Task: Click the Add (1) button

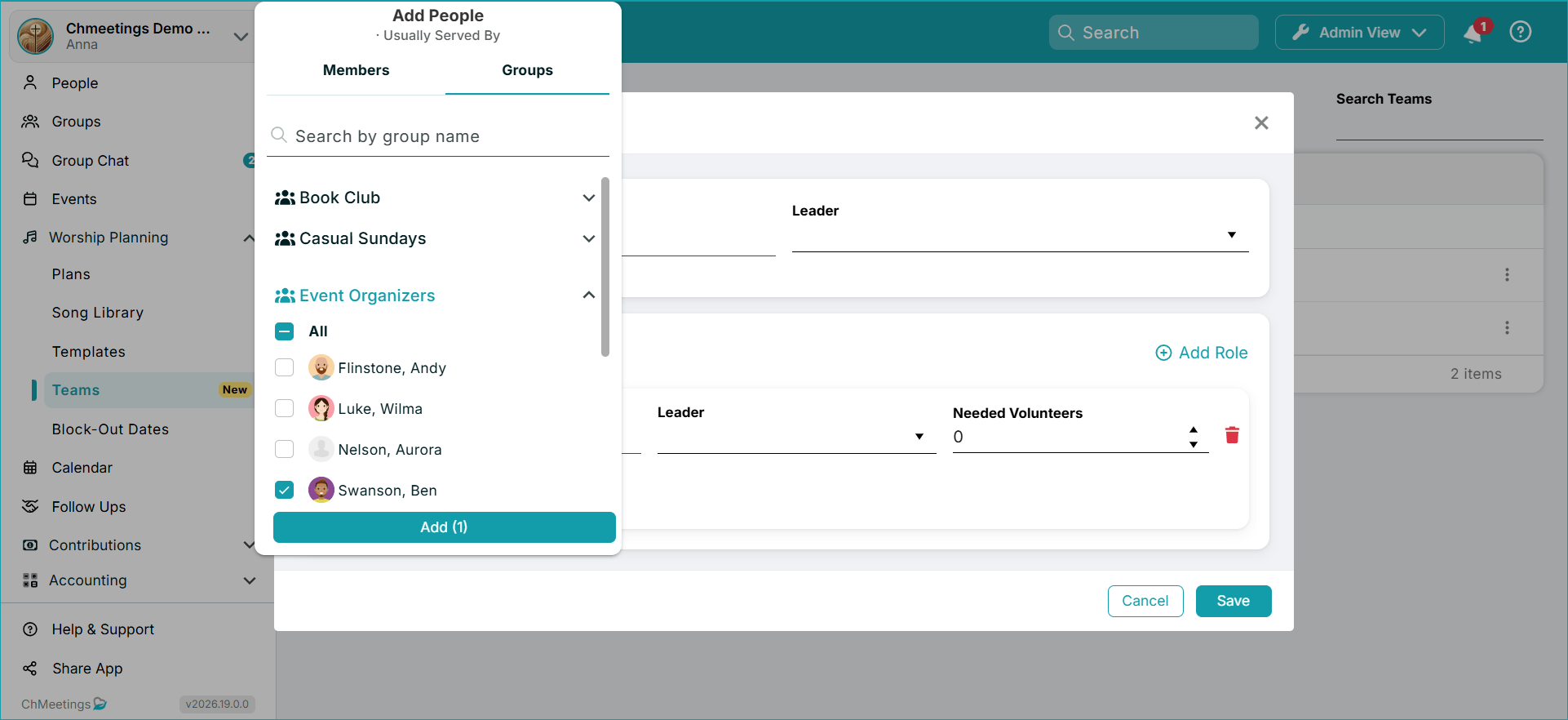Action: click(444, 527)
